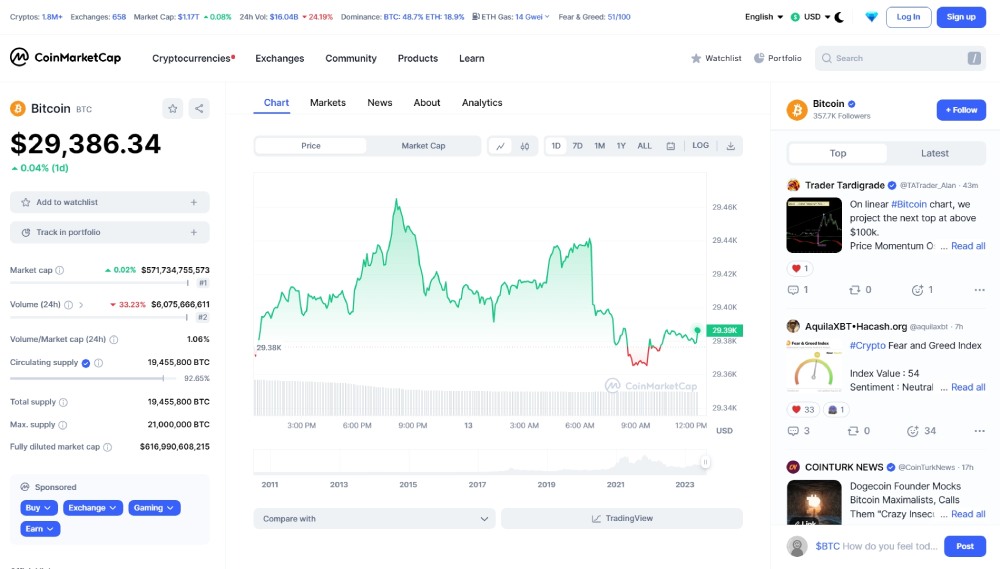This screenshot has width=1000, height=569.
Task: Switch chart to Market Cap view
Action: (x=423, y=146)
